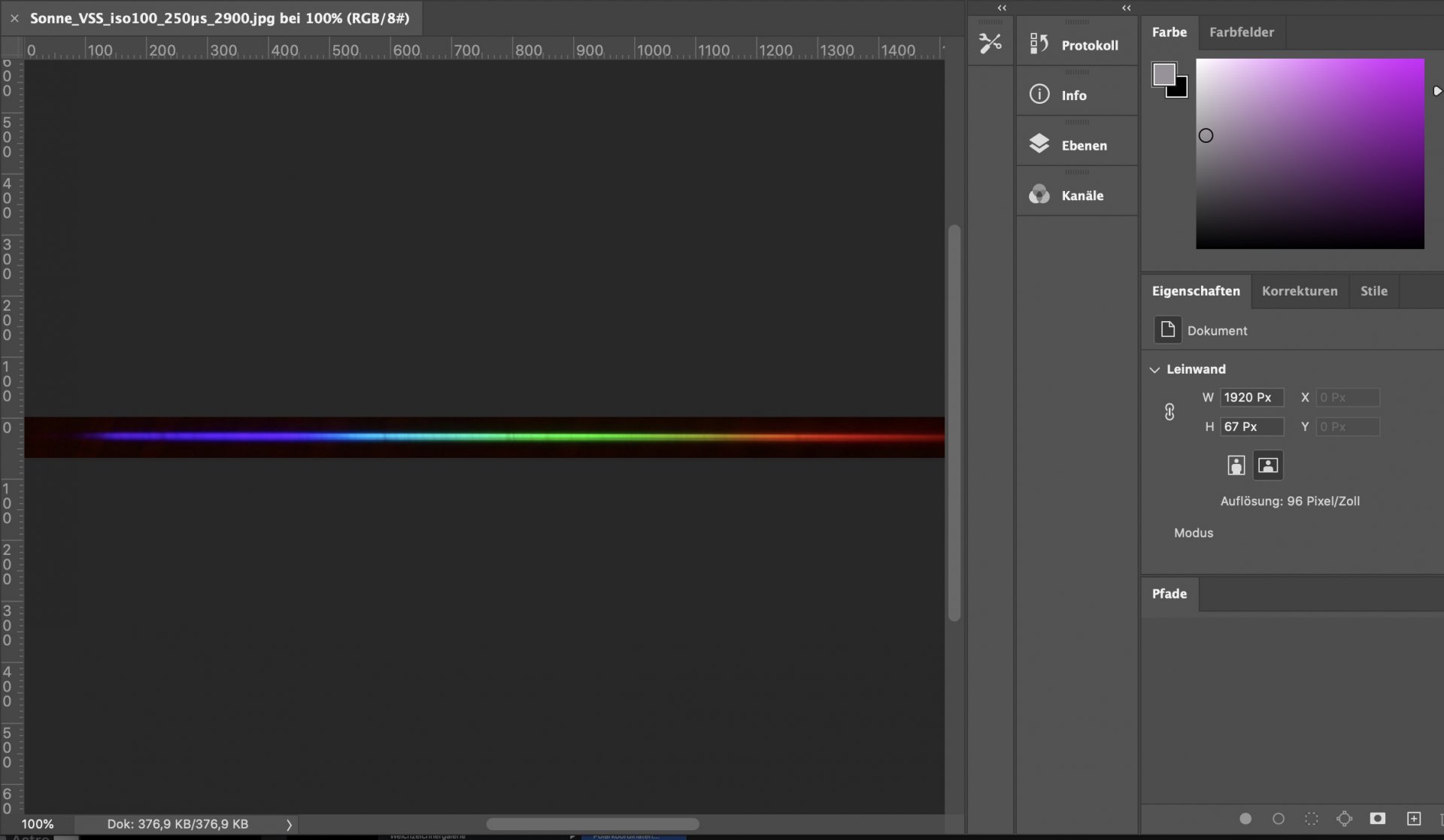
Task: Click the spectrum image on the canvas
Action: pos(484,437)
